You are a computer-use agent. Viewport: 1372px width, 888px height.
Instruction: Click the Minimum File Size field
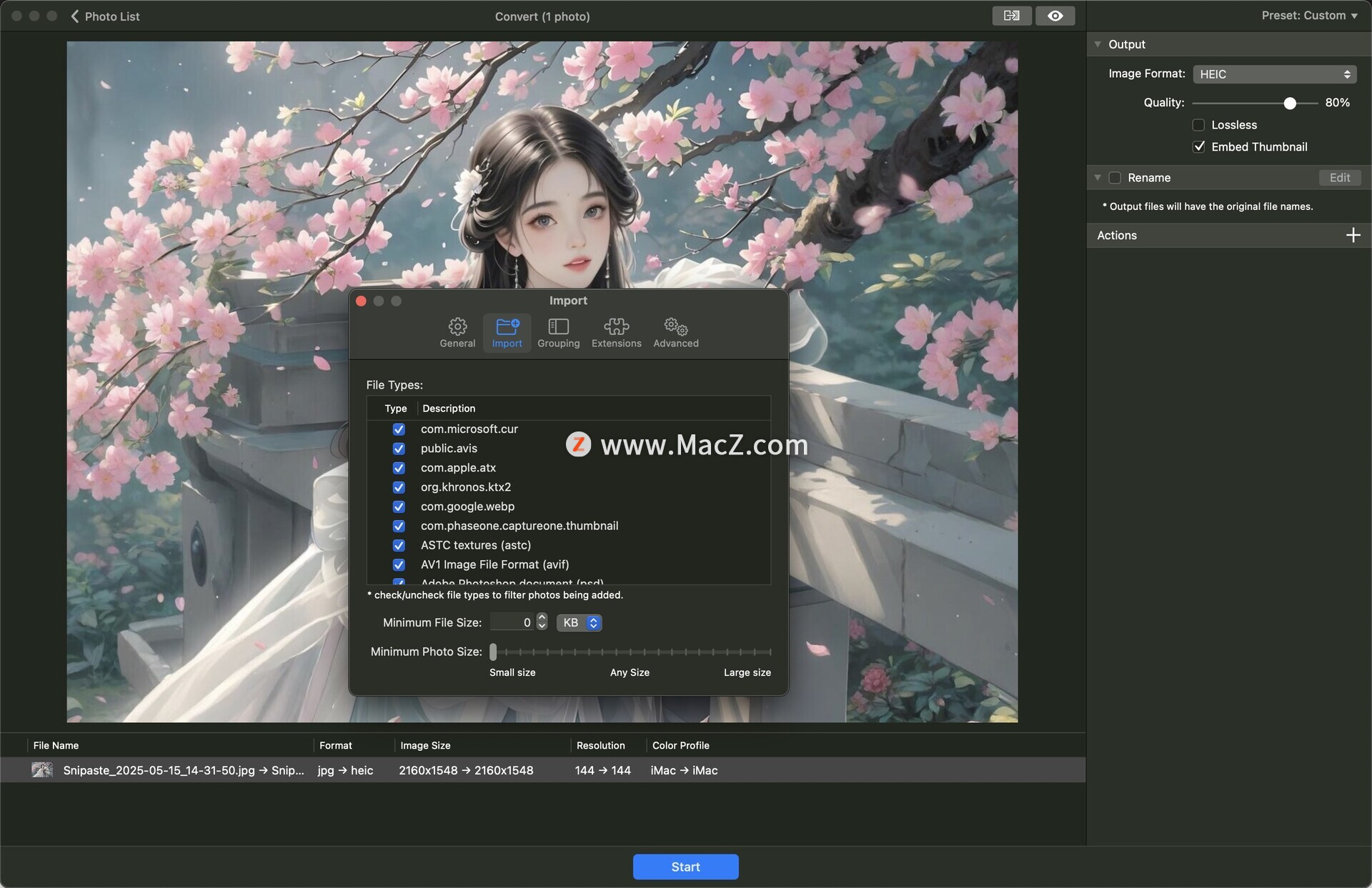tap(512, 622)
